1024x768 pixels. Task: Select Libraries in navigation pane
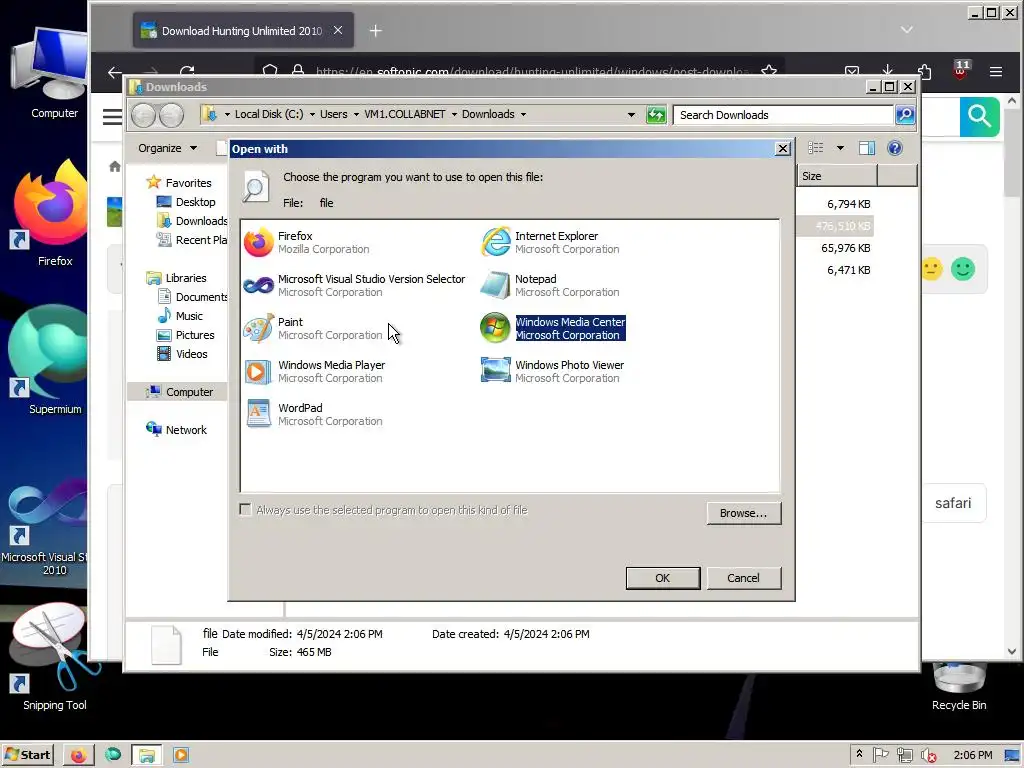(x=177, y=278)
